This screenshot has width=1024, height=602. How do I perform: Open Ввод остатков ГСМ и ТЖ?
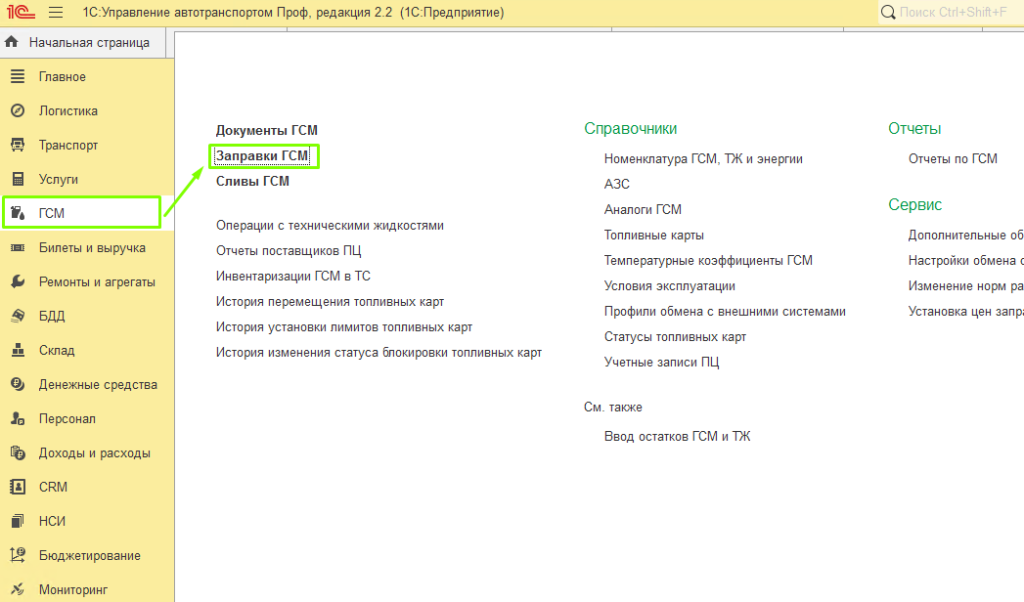(677, 436)
